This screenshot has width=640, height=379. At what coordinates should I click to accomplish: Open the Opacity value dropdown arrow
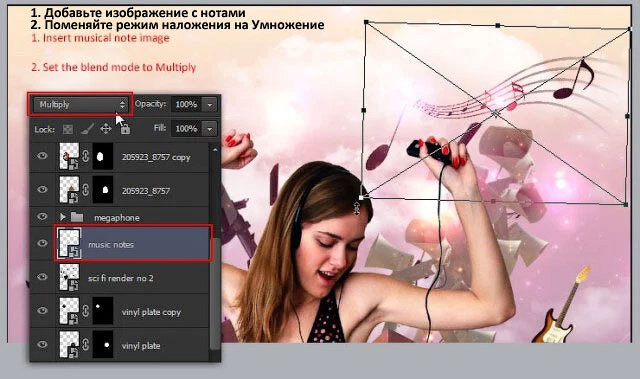210,105
